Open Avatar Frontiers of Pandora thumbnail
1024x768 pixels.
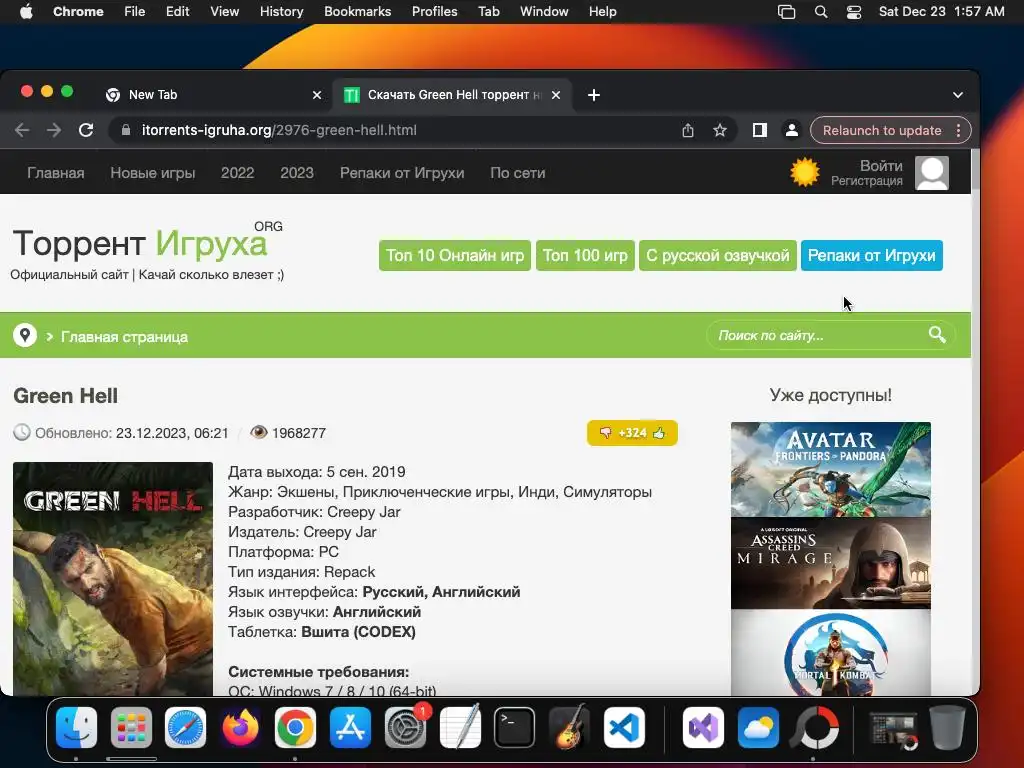pyautogui.click(x=830, y=469)
